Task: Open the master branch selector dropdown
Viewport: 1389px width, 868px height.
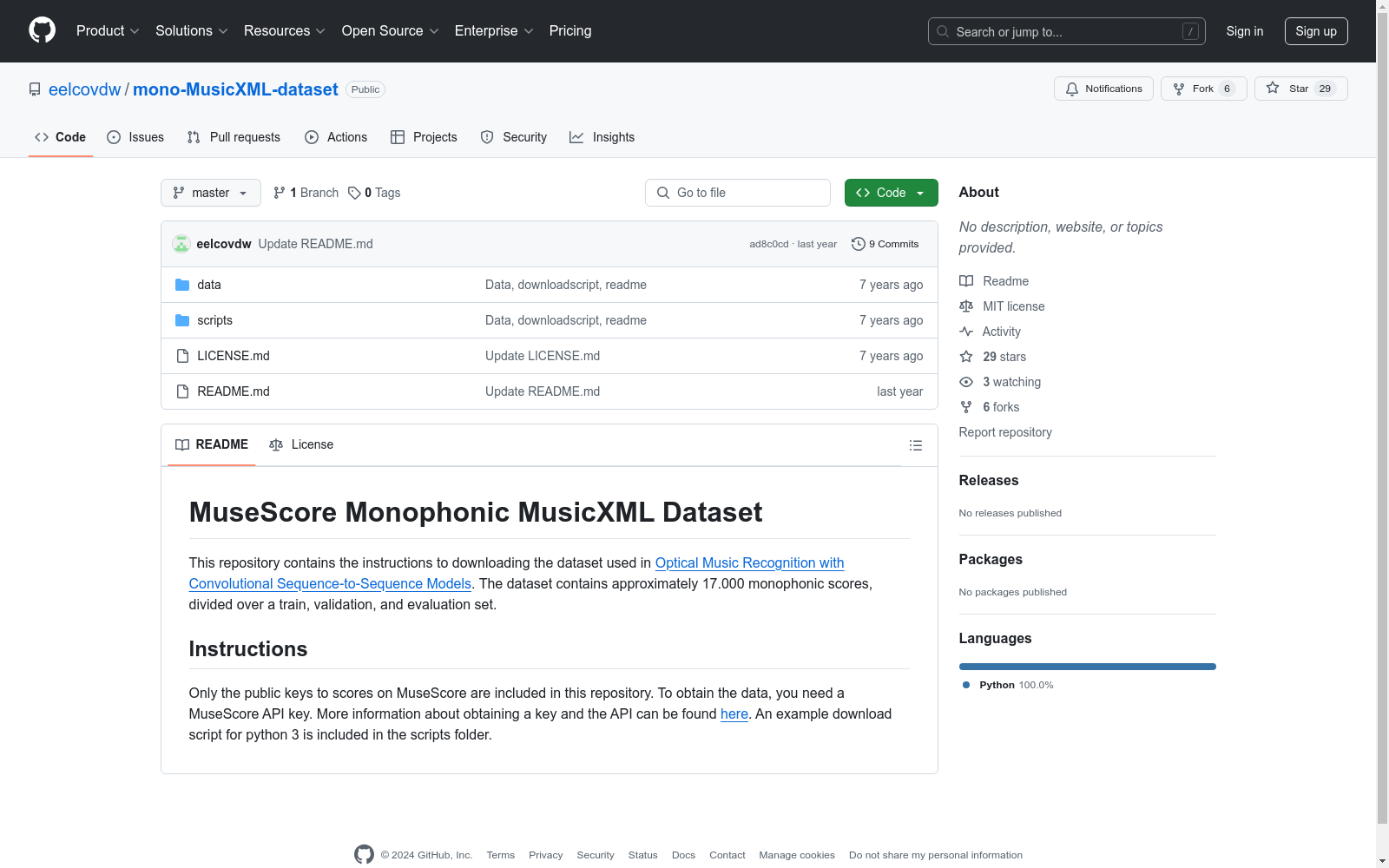Action: [x=211, y=193]
